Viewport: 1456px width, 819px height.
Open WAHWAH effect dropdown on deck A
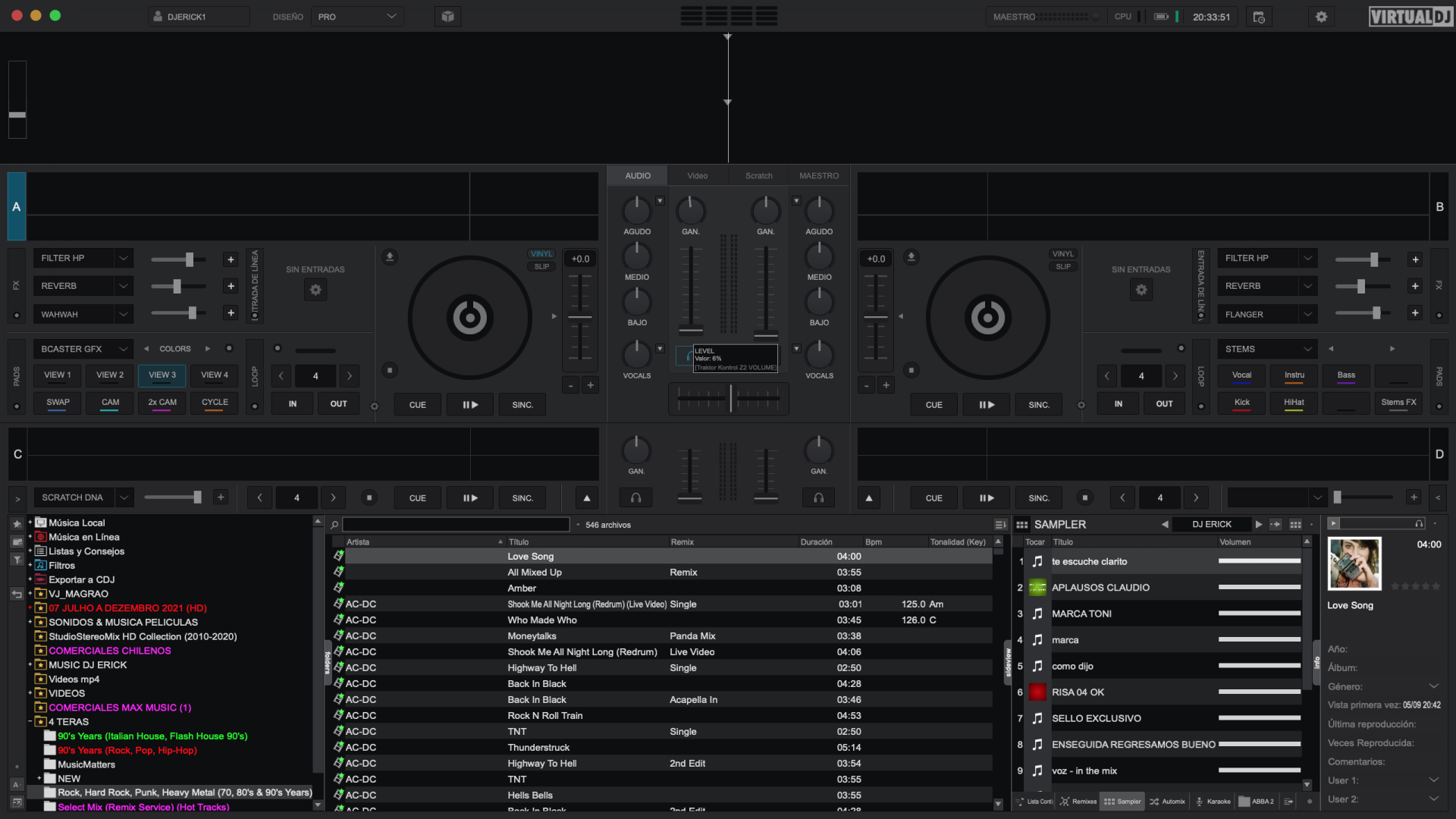124,314
